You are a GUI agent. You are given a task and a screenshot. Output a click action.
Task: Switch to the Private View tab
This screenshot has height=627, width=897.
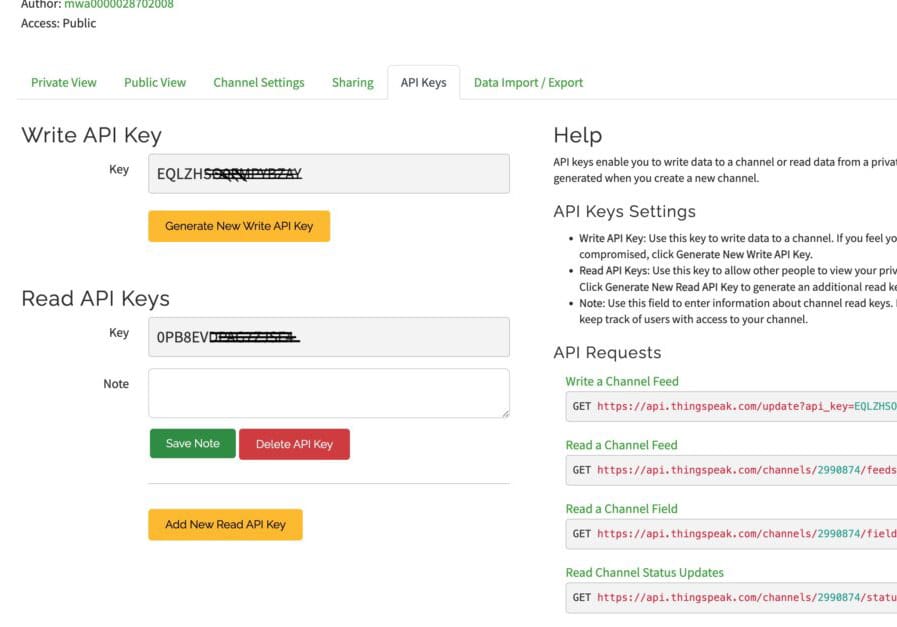63,82
